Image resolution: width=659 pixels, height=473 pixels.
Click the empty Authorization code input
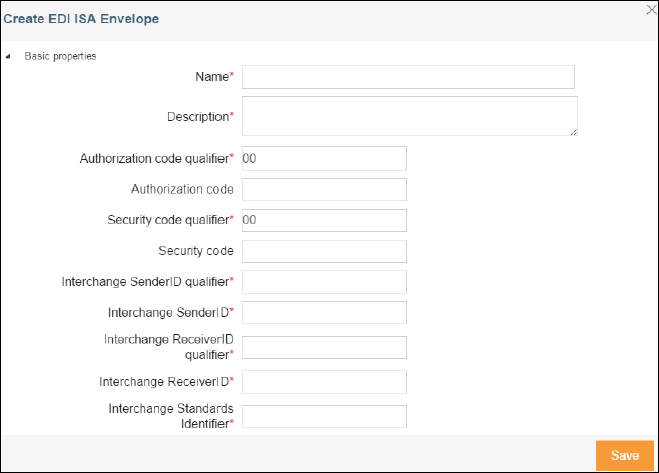pos(323,190)
